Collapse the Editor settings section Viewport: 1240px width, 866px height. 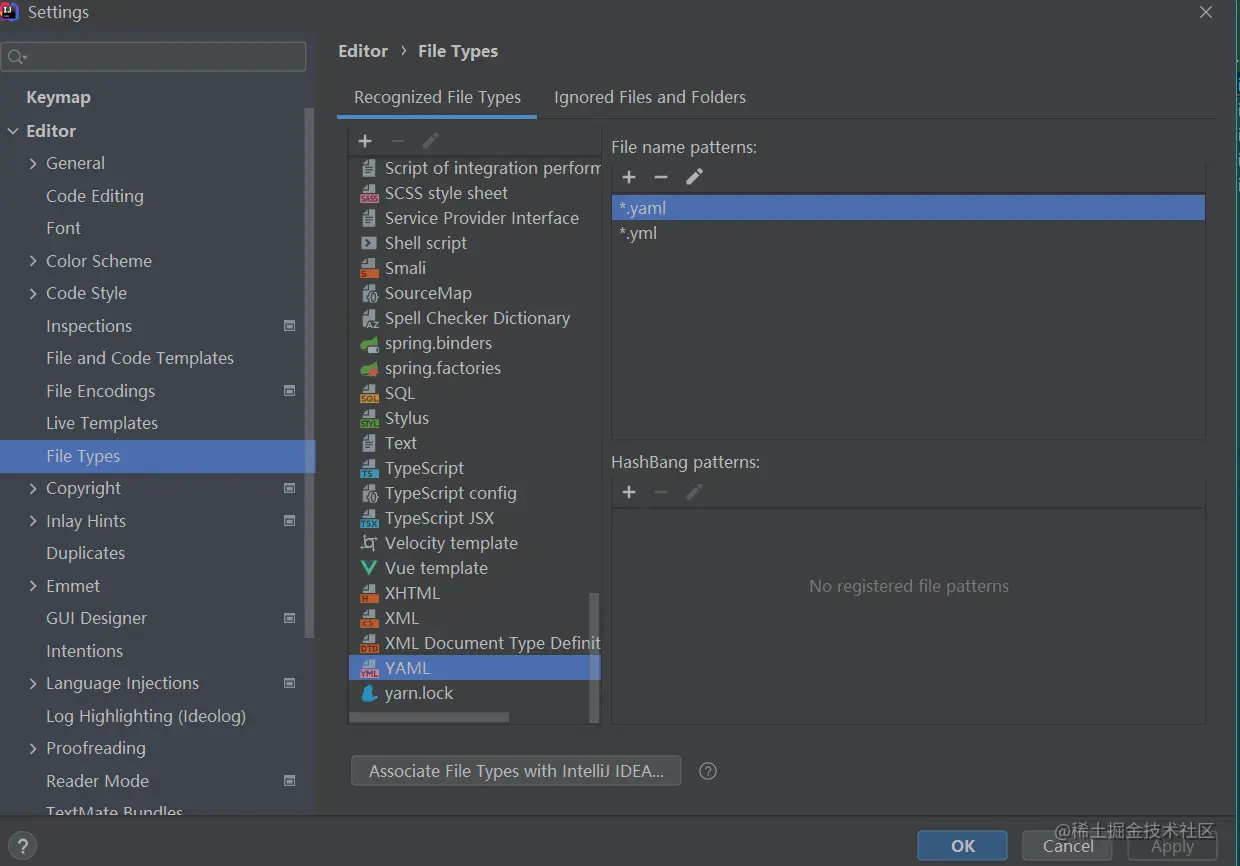click(x=13, y=131)
